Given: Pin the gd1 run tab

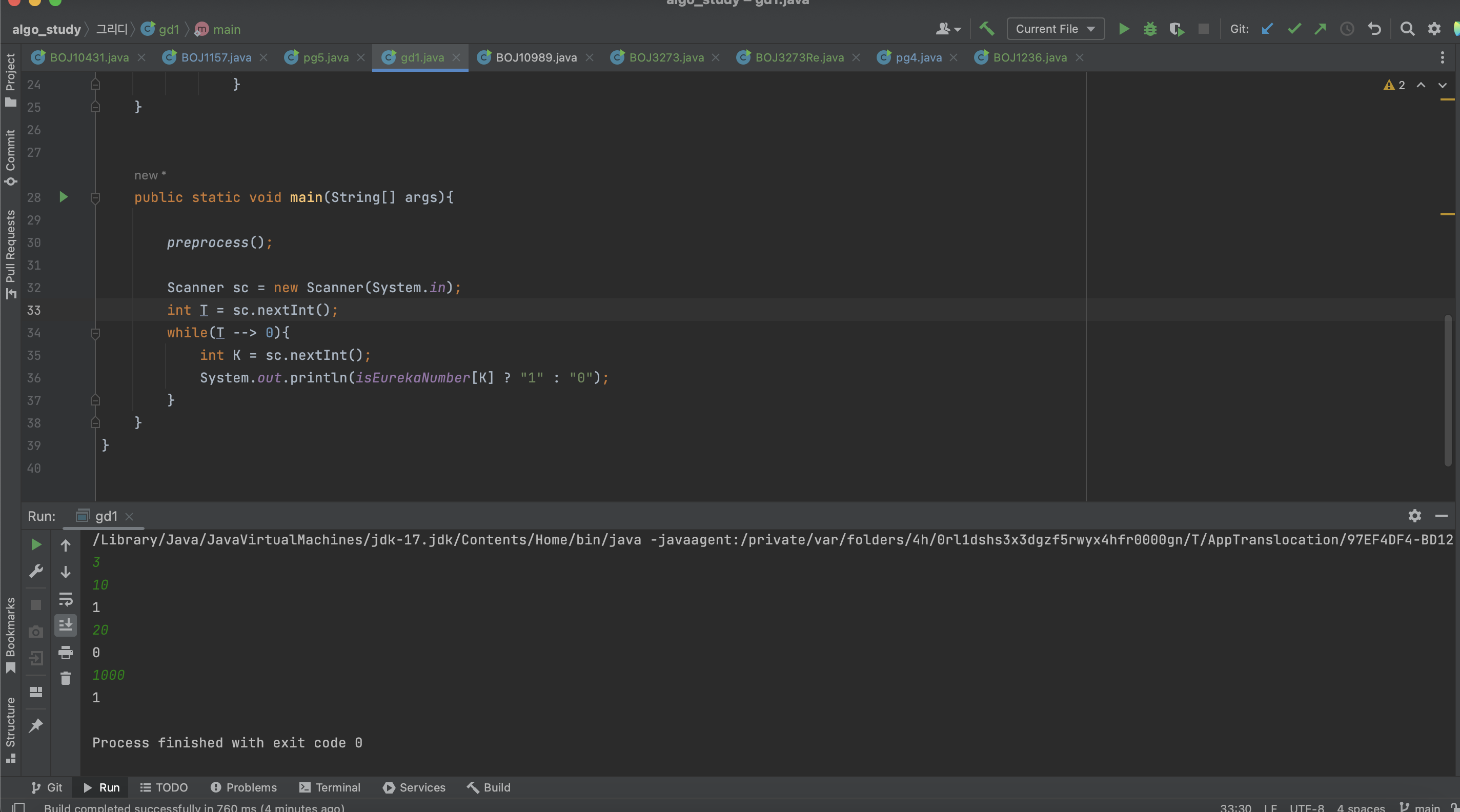Looking at the screenshot, I should 36,725.
